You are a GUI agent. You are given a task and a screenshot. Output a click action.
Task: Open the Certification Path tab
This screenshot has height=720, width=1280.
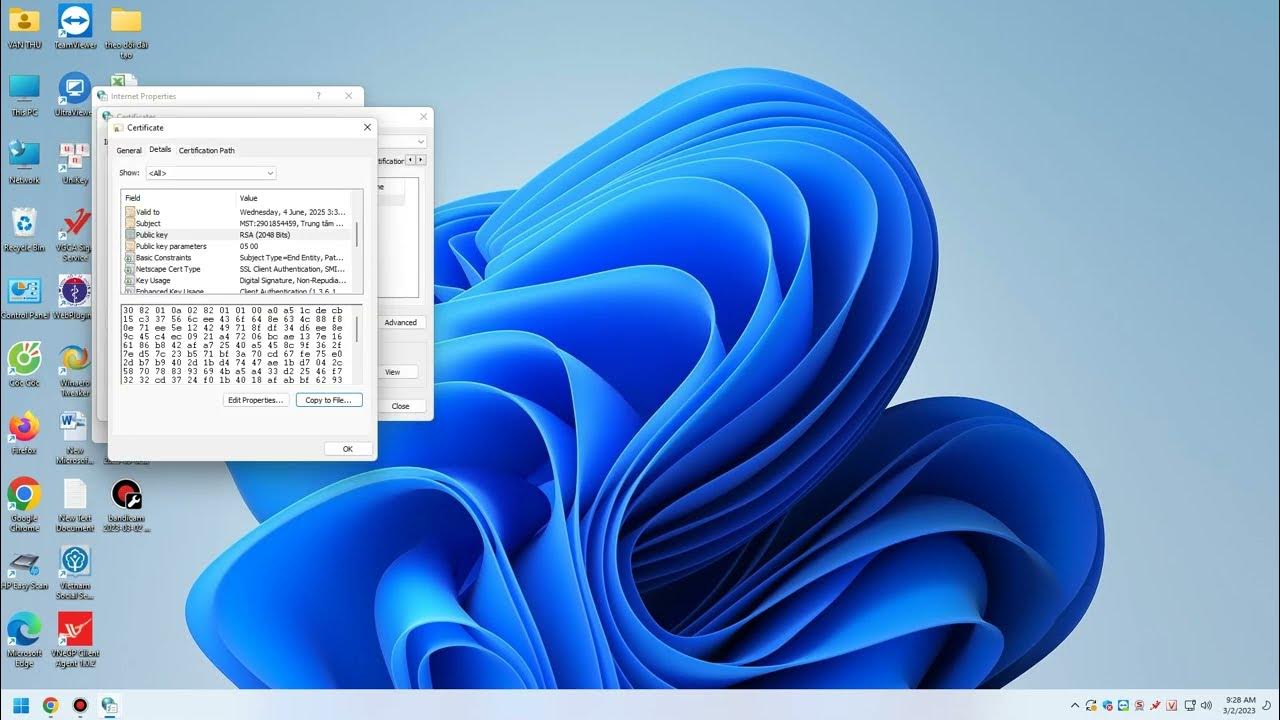pos(207,150)
